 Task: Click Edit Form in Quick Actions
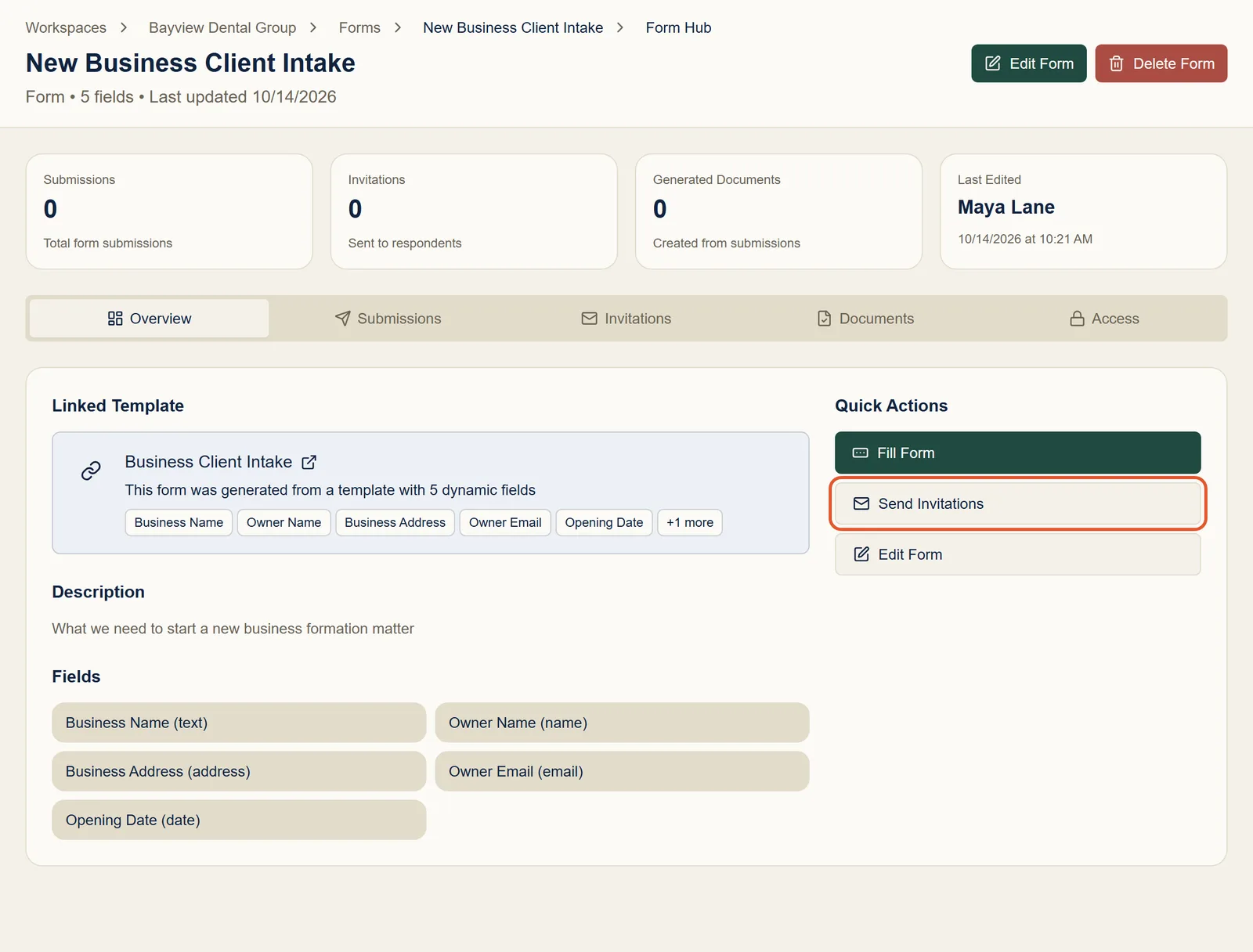coord(1018,554)
